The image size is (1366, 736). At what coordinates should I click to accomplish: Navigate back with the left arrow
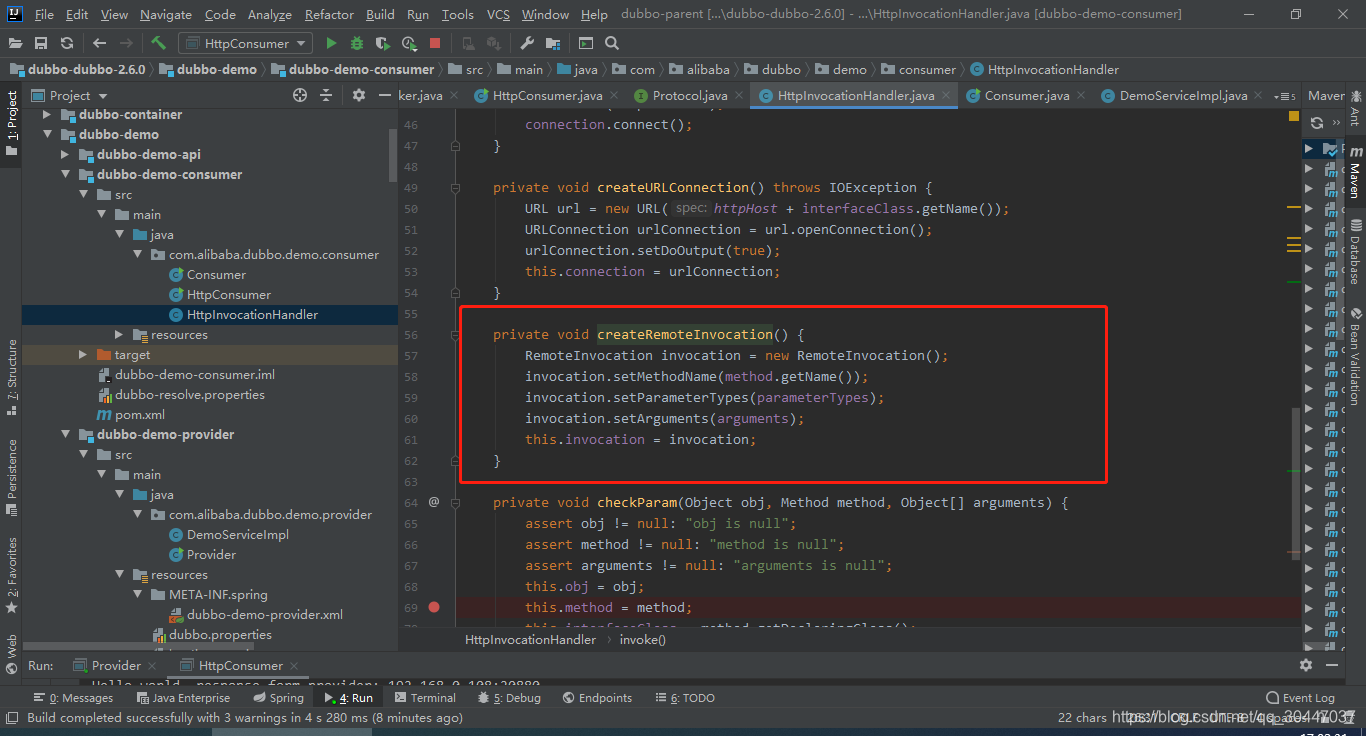(x=99, y=43)
